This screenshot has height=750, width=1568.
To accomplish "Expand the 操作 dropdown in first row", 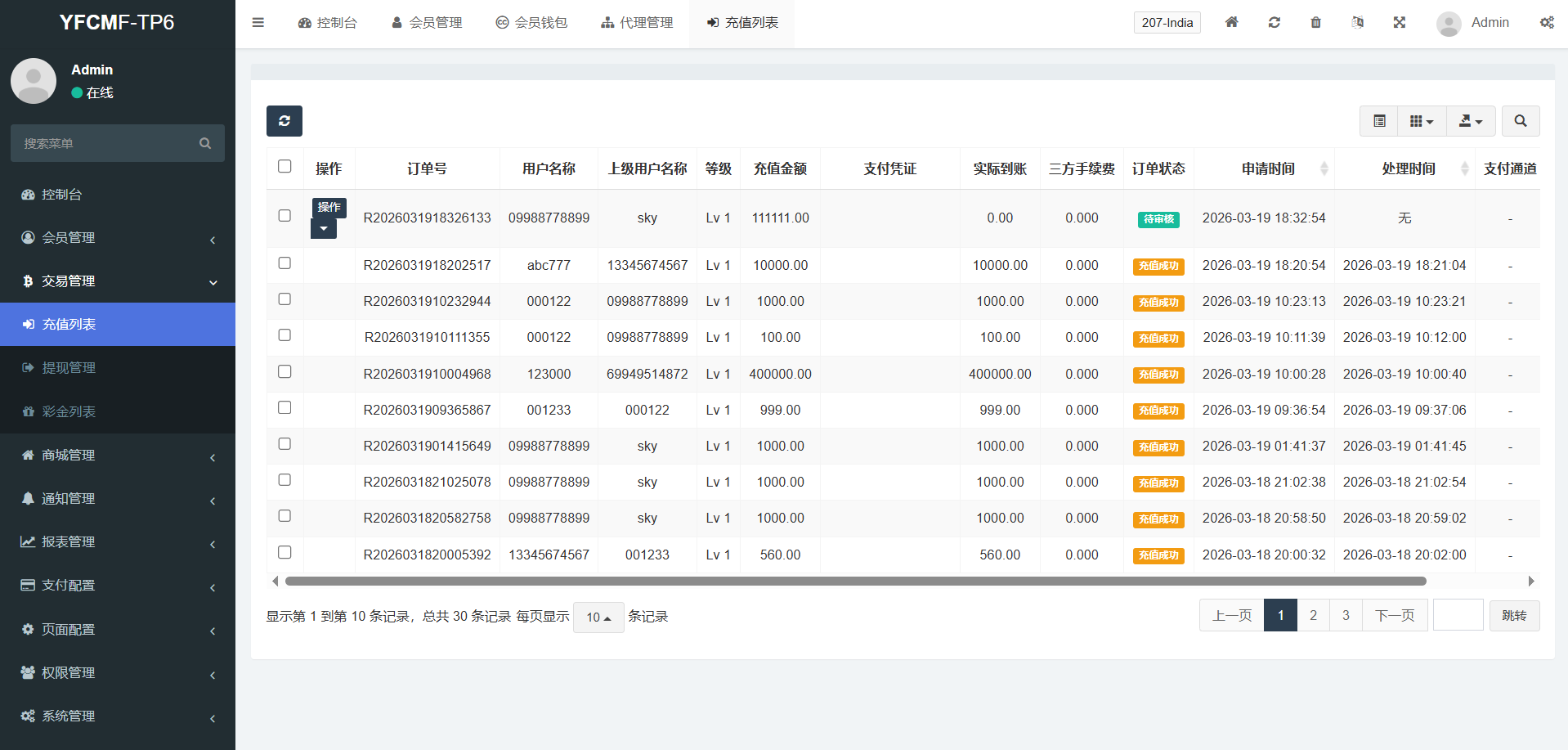I will coord(324,229).
